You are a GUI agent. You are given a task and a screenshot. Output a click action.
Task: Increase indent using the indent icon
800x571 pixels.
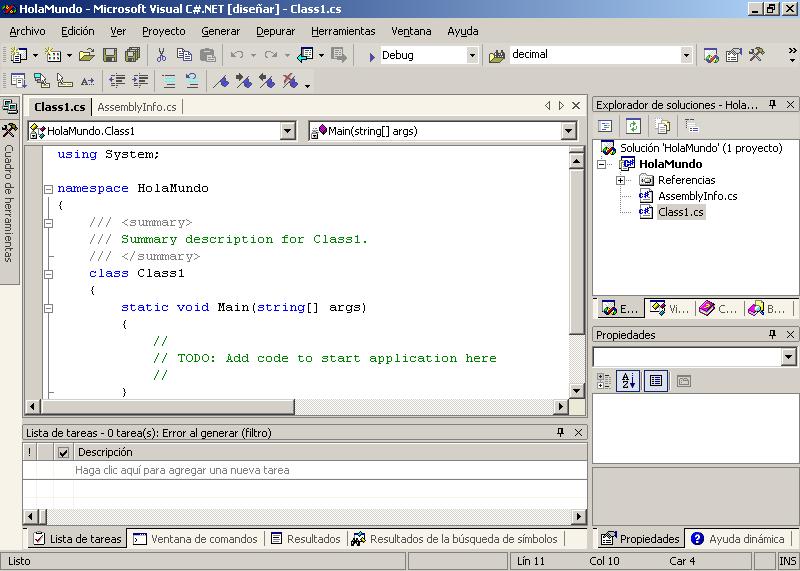tap(140, 81)
